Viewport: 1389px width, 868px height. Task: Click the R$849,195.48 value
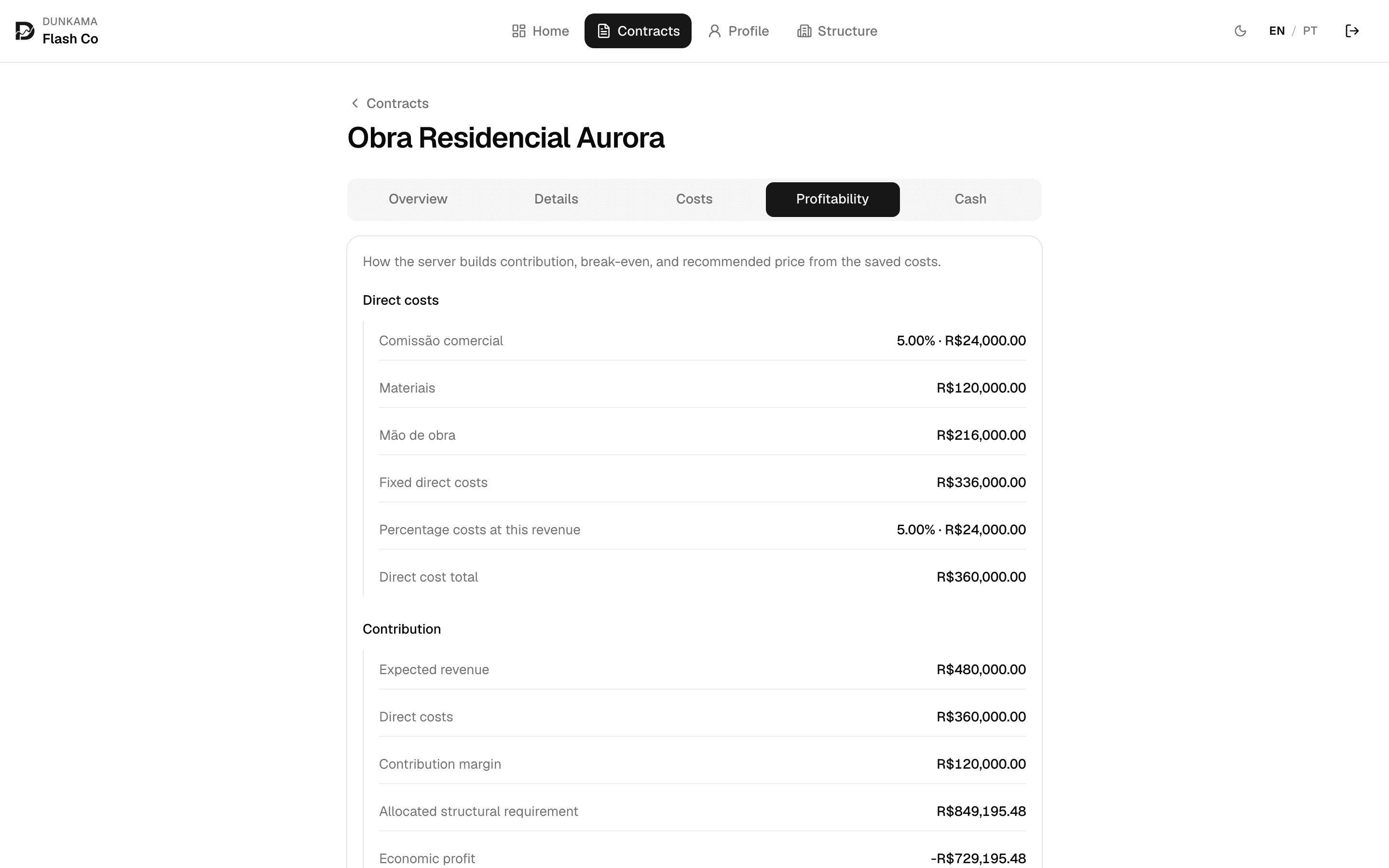click(x=981, y=811)
